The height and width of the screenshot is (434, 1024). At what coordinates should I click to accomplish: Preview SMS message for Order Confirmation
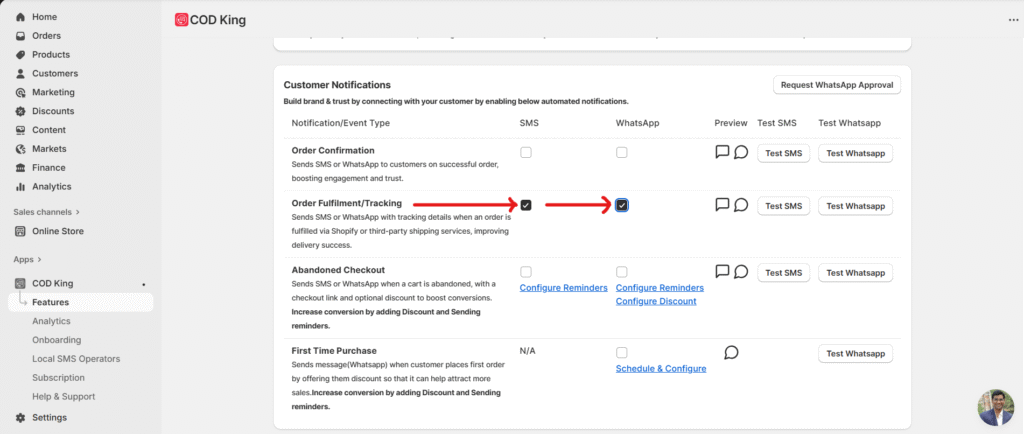pos(722,153)
